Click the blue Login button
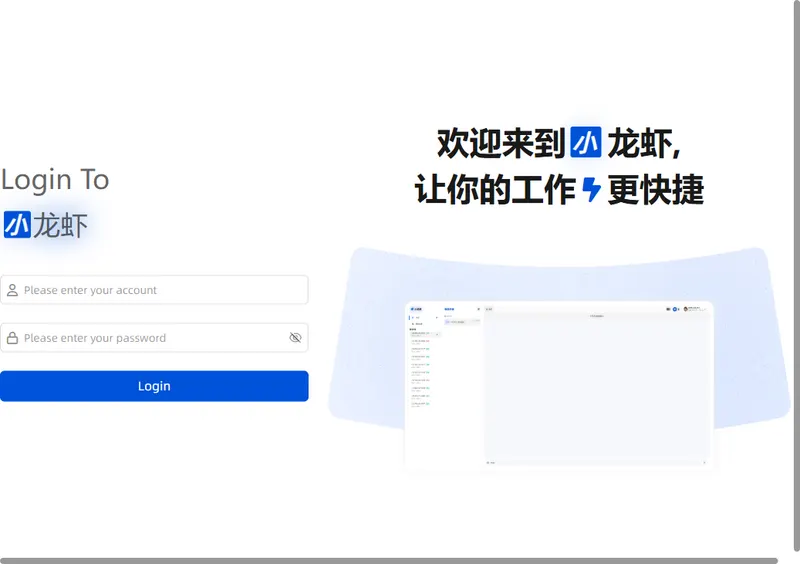 point(154,386)
